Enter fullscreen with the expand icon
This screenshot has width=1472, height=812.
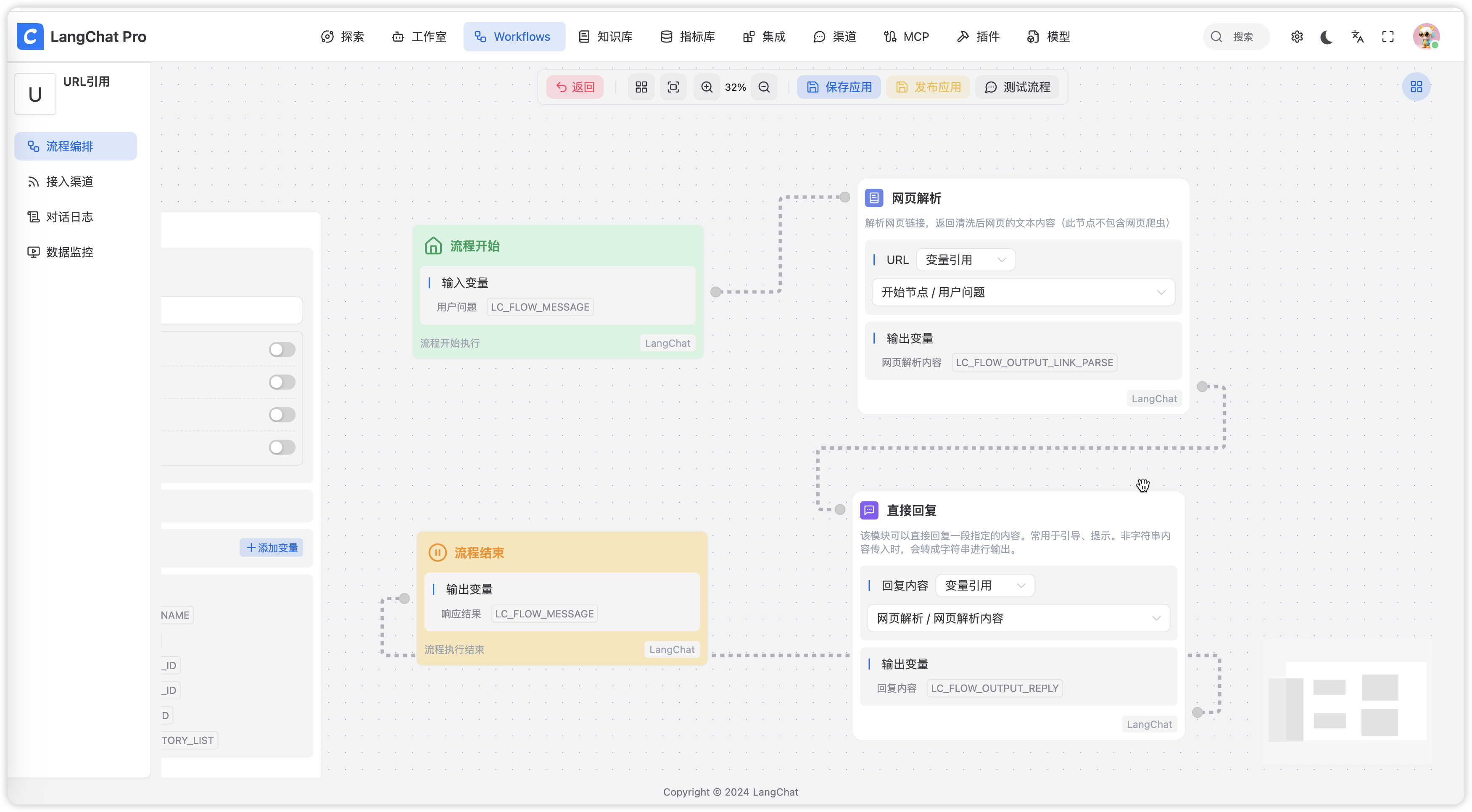pos(1388,37)
